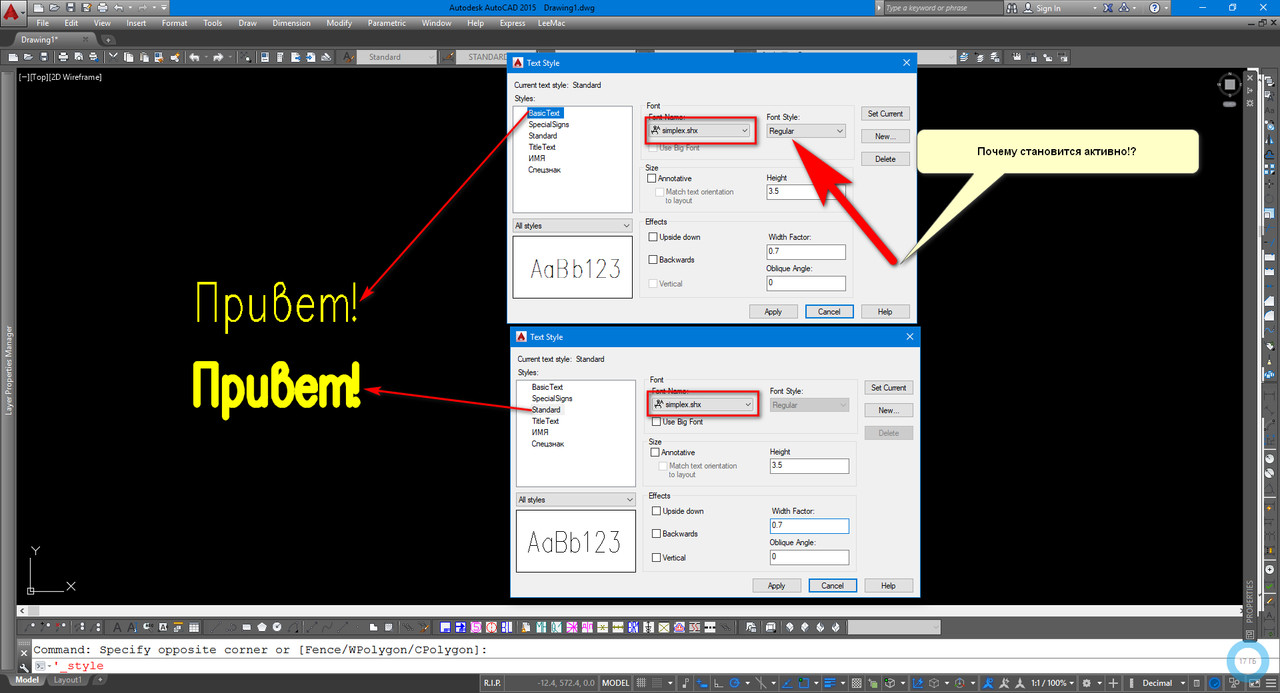Click the Polygon tool icon in bottom toolbar
Screen dimensions: 1280x693
pos(261,627)
